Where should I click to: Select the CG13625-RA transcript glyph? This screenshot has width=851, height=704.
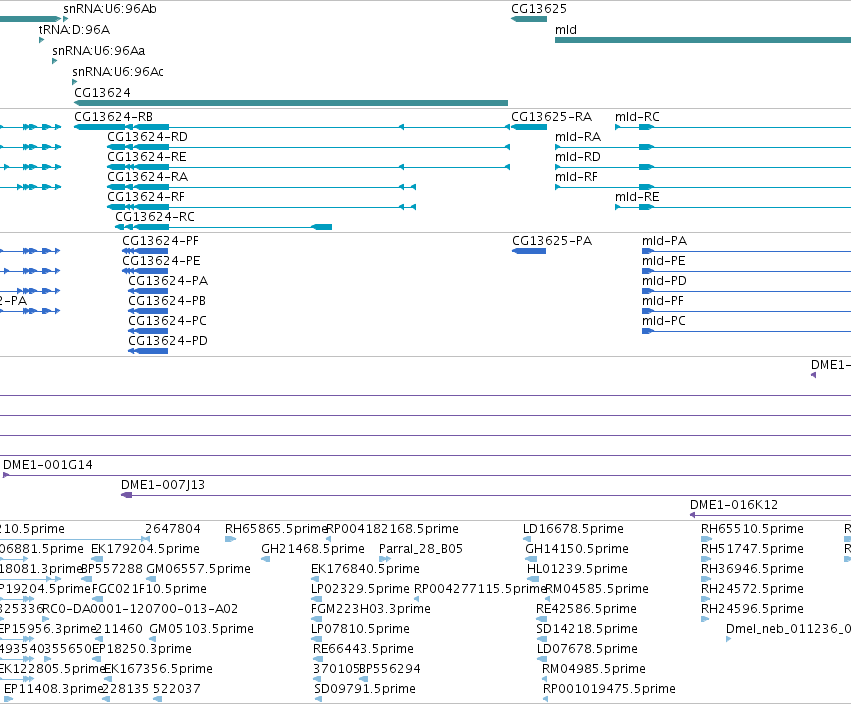[x=529, y=127]
